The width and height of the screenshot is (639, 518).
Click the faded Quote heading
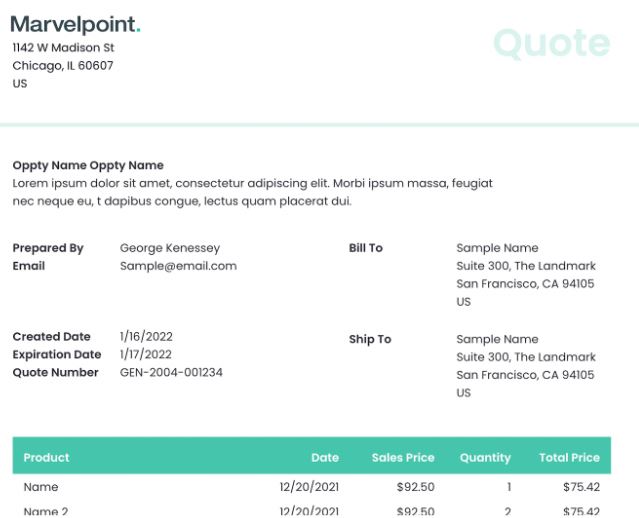coord(552,44)
